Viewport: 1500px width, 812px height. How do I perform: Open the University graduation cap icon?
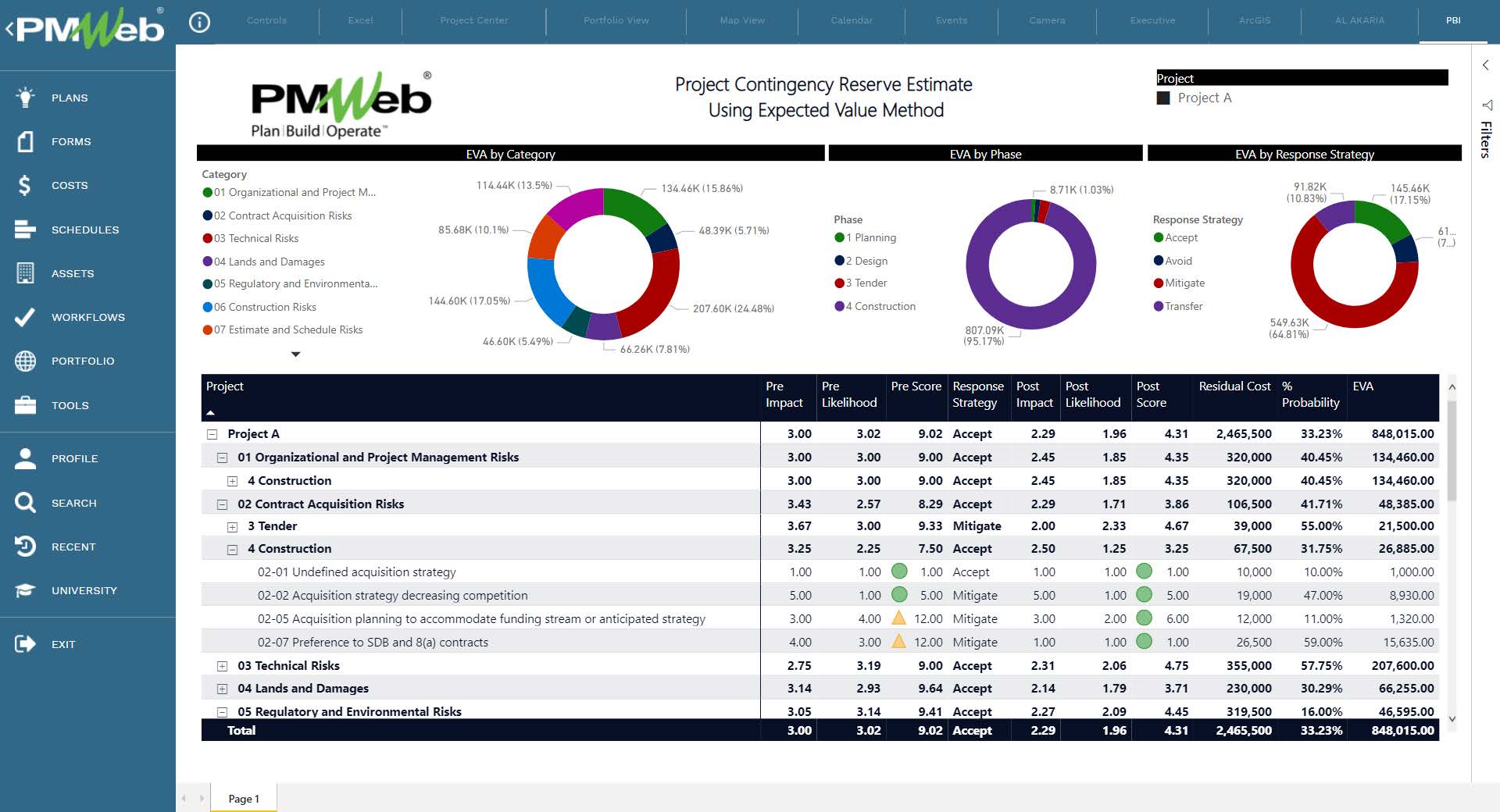click(x=25, y=590)
